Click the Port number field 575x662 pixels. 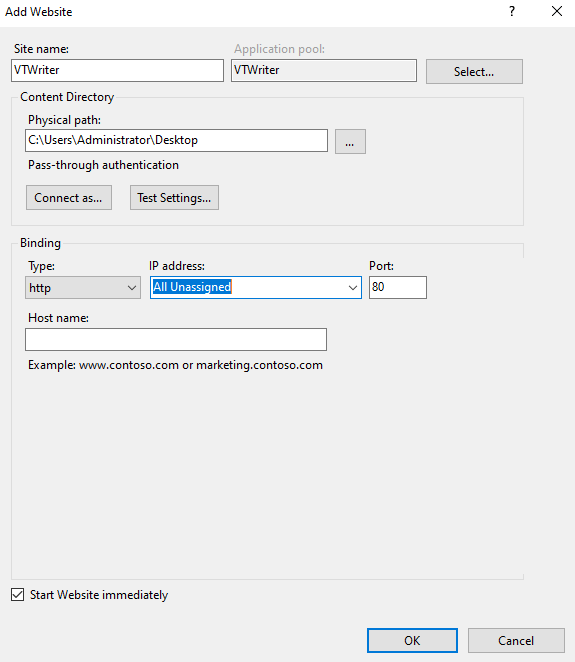[398, 288]
